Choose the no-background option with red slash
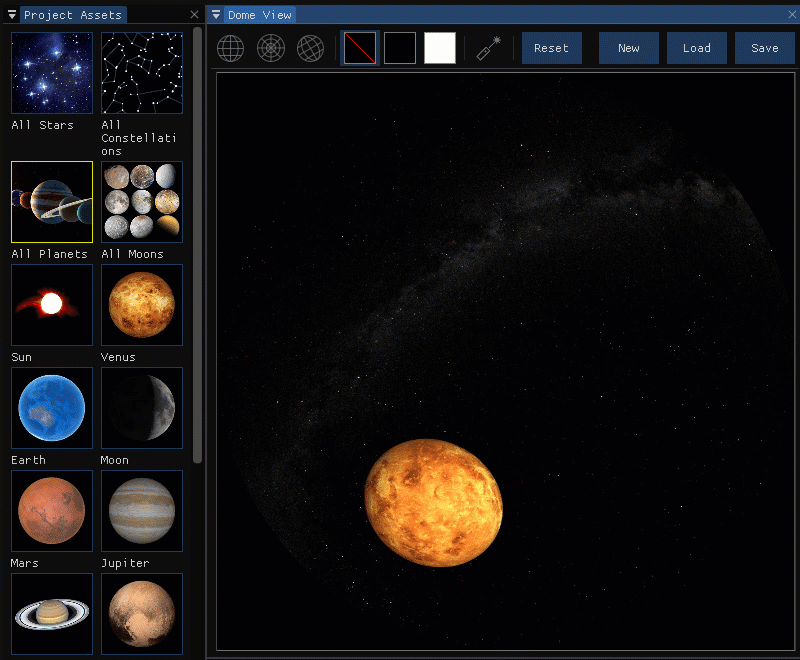 pos(360,48)
